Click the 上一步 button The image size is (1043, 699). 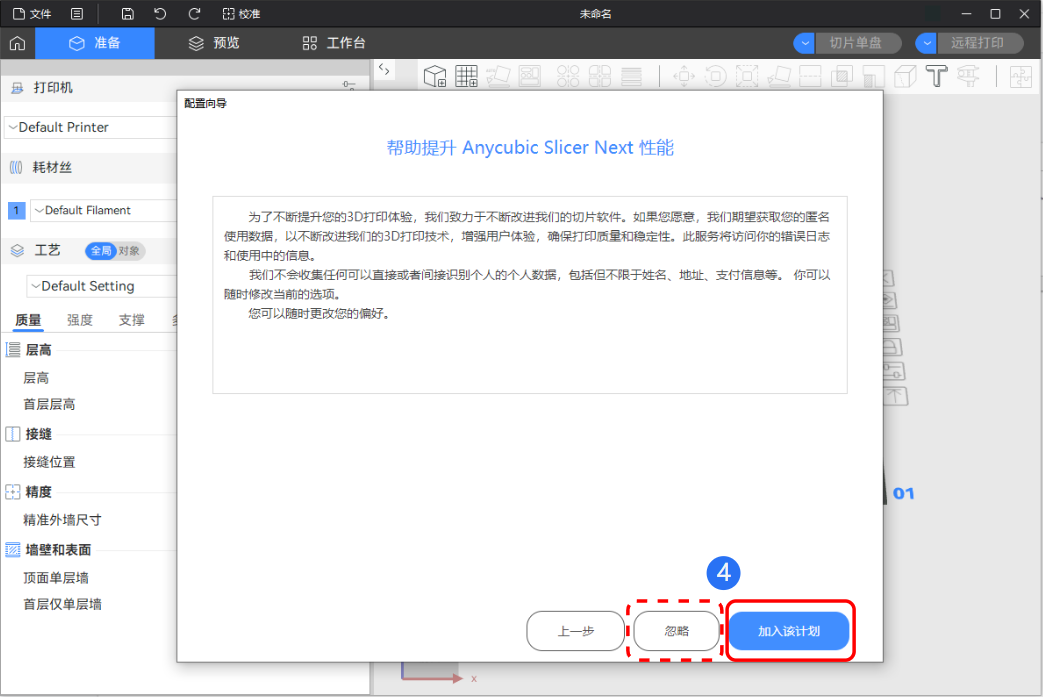575,631
